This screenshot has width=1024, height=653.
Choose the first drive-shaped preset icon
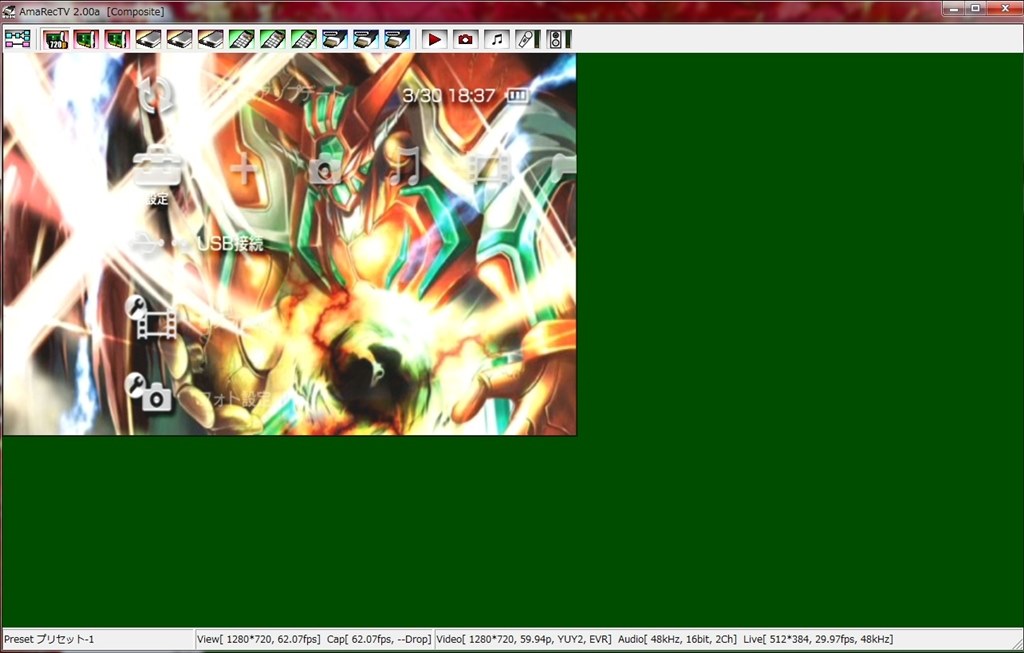(x=148, y=39)
